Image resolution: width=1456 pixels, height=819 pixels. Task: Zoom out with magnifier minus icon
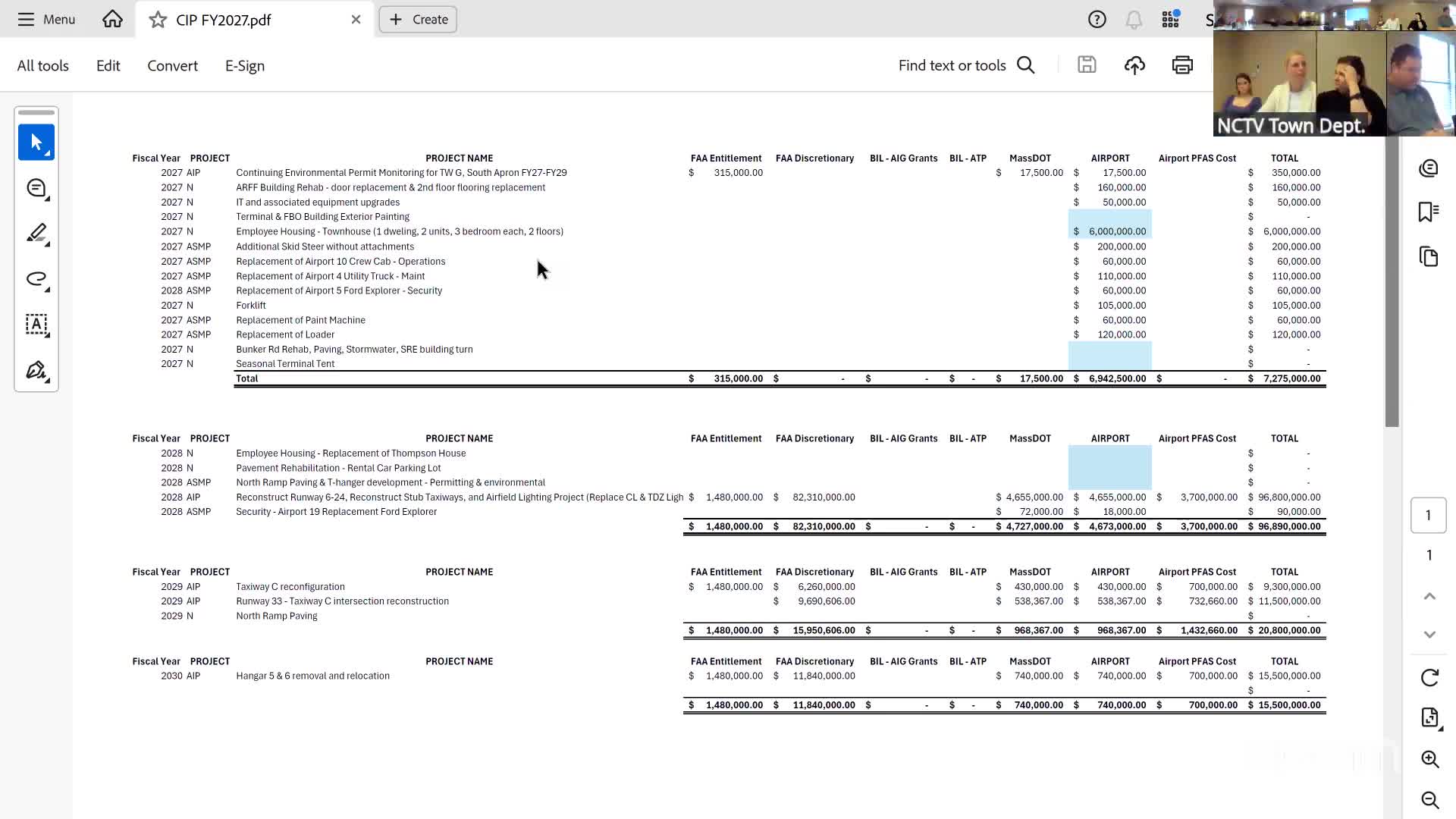1429,799
